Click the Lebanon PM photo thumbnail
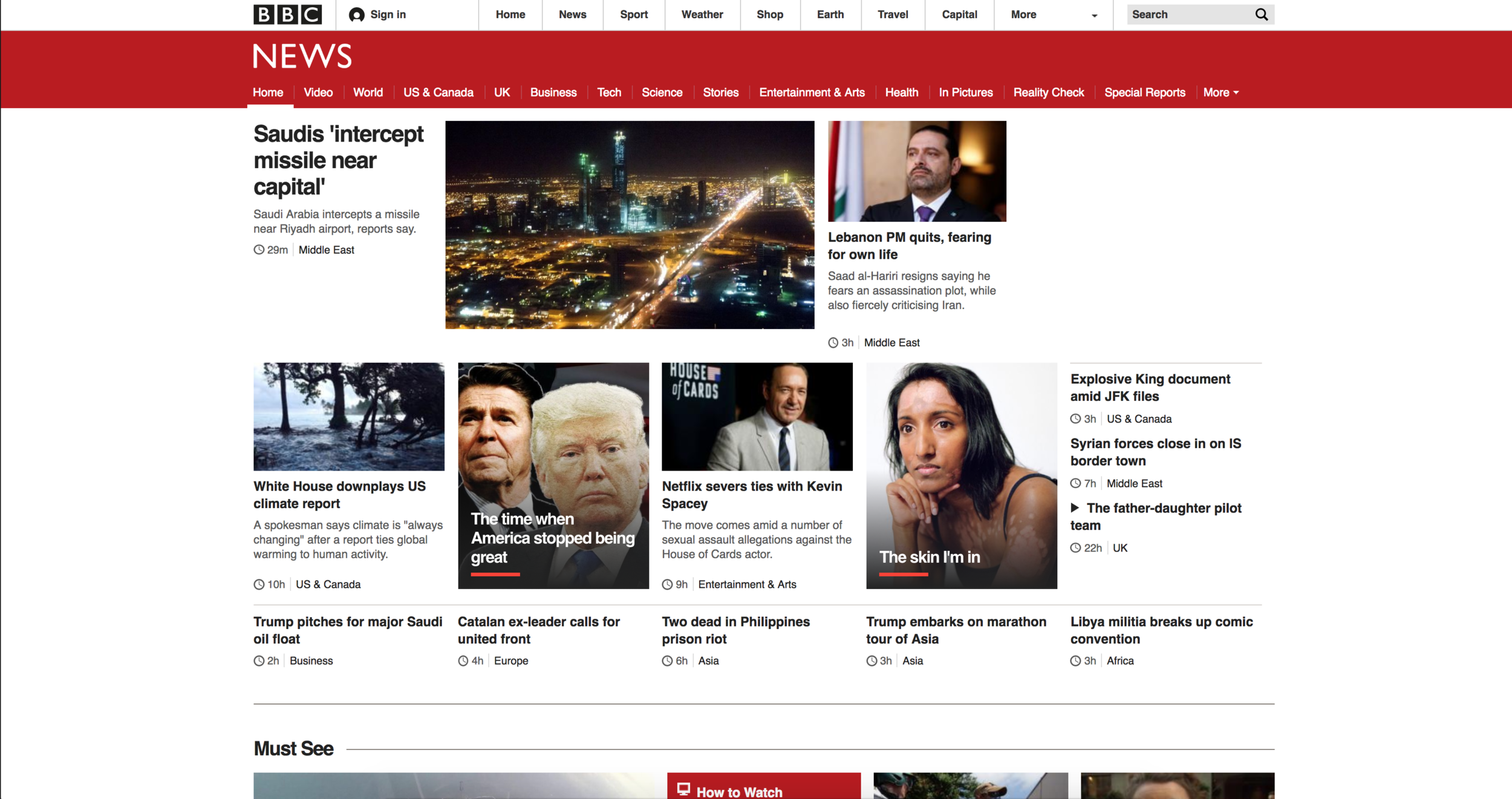 point(917,171)
